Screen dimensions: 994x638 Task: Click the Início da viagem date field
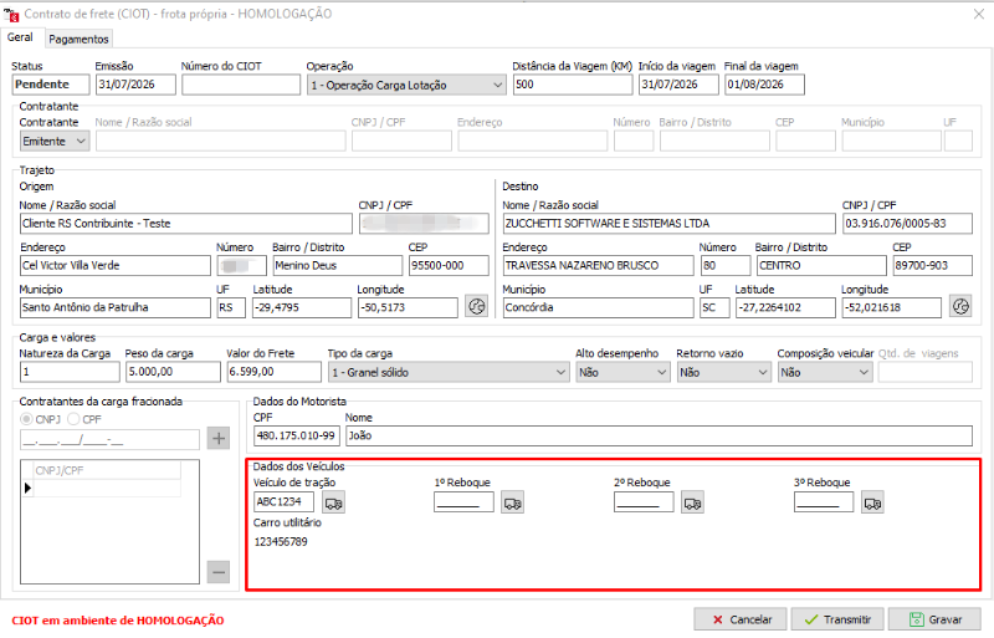678,84
